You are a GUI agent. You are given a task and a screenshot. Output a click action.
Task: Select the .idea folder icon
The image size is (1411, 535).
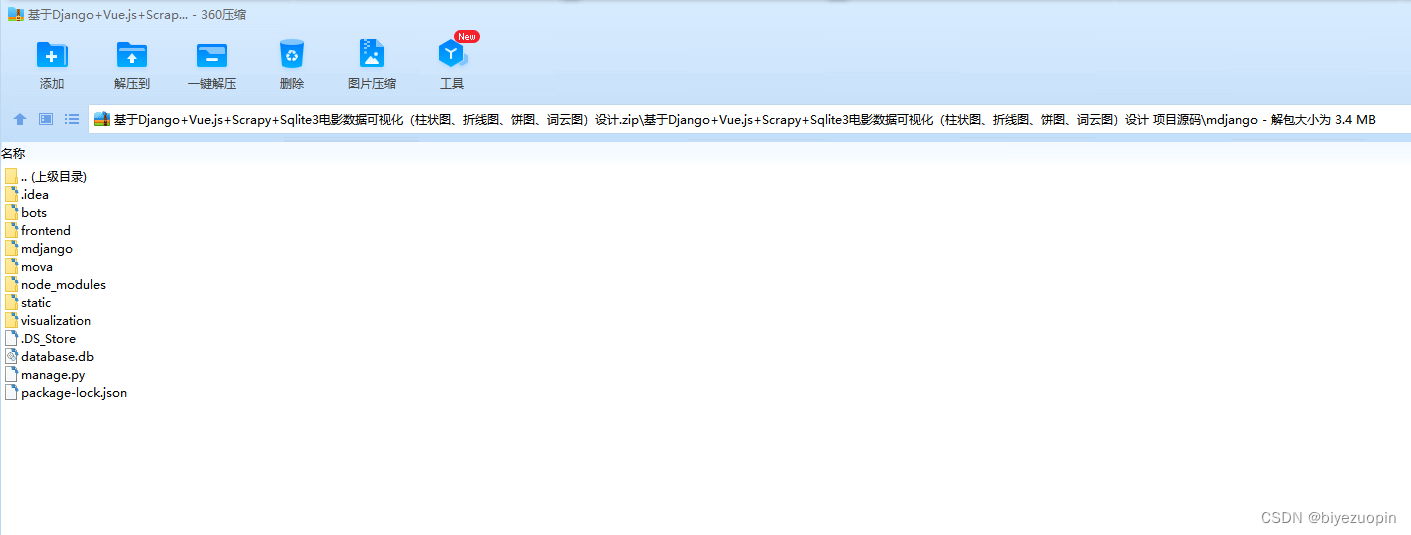[x=12, y=194]
